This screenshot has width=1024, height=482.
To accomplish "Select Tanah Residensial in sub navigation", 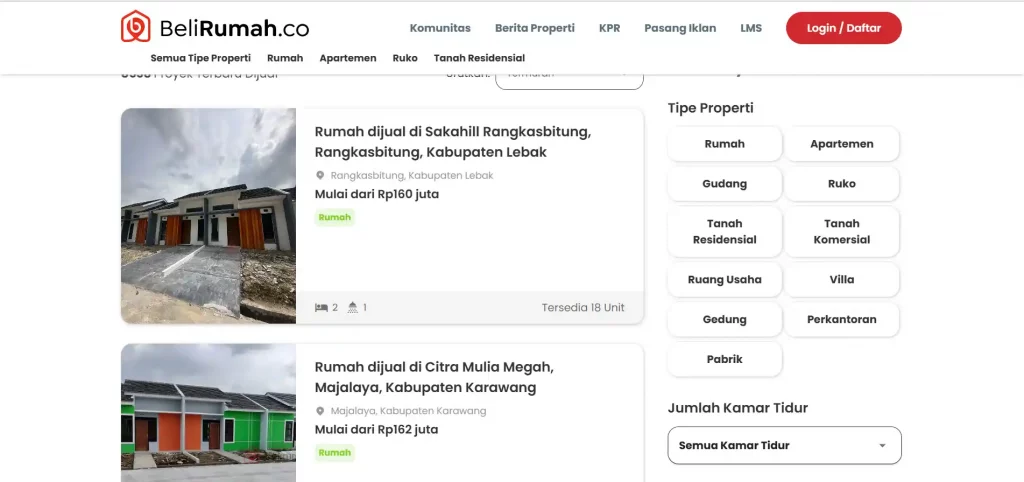I will point(479,58).
